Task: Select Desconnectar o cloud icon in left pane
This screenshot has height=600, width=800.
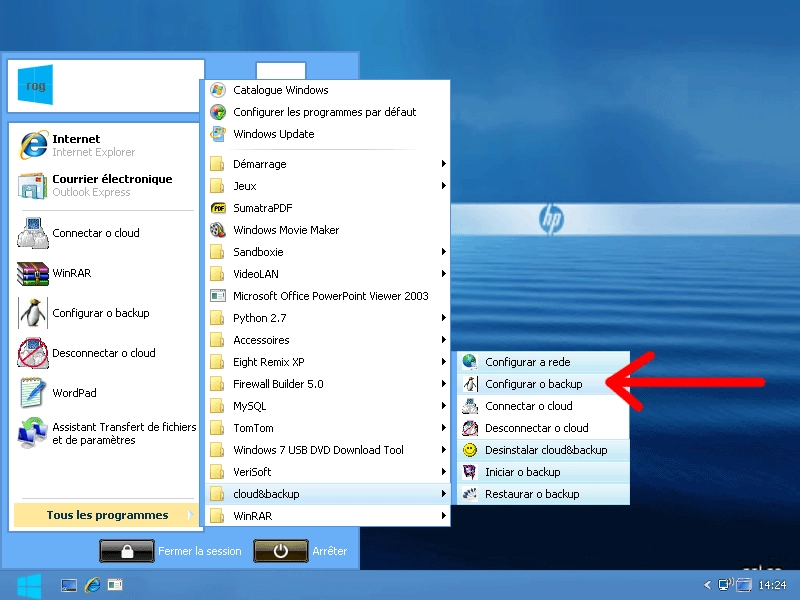Action: tap(33, 353)
